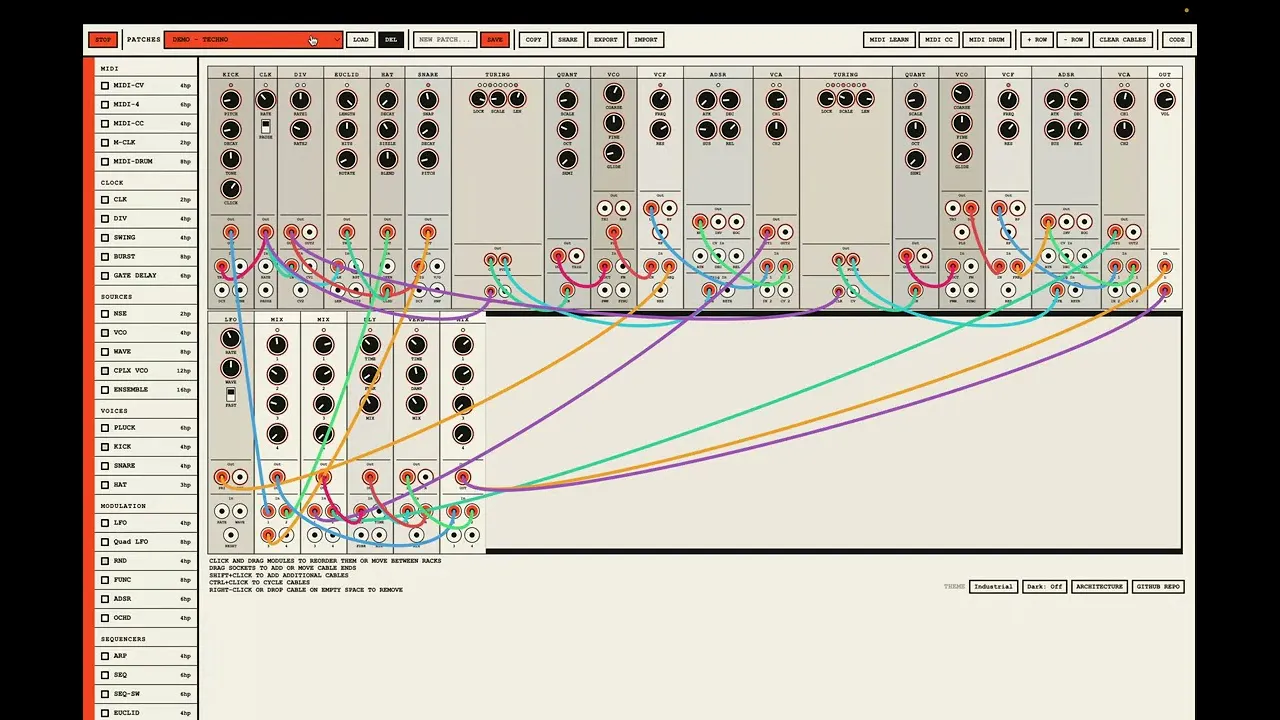This screenshot has width=1280, height=720.
Task: Check the SWING module checkbox
Action: tap(105, 238)
